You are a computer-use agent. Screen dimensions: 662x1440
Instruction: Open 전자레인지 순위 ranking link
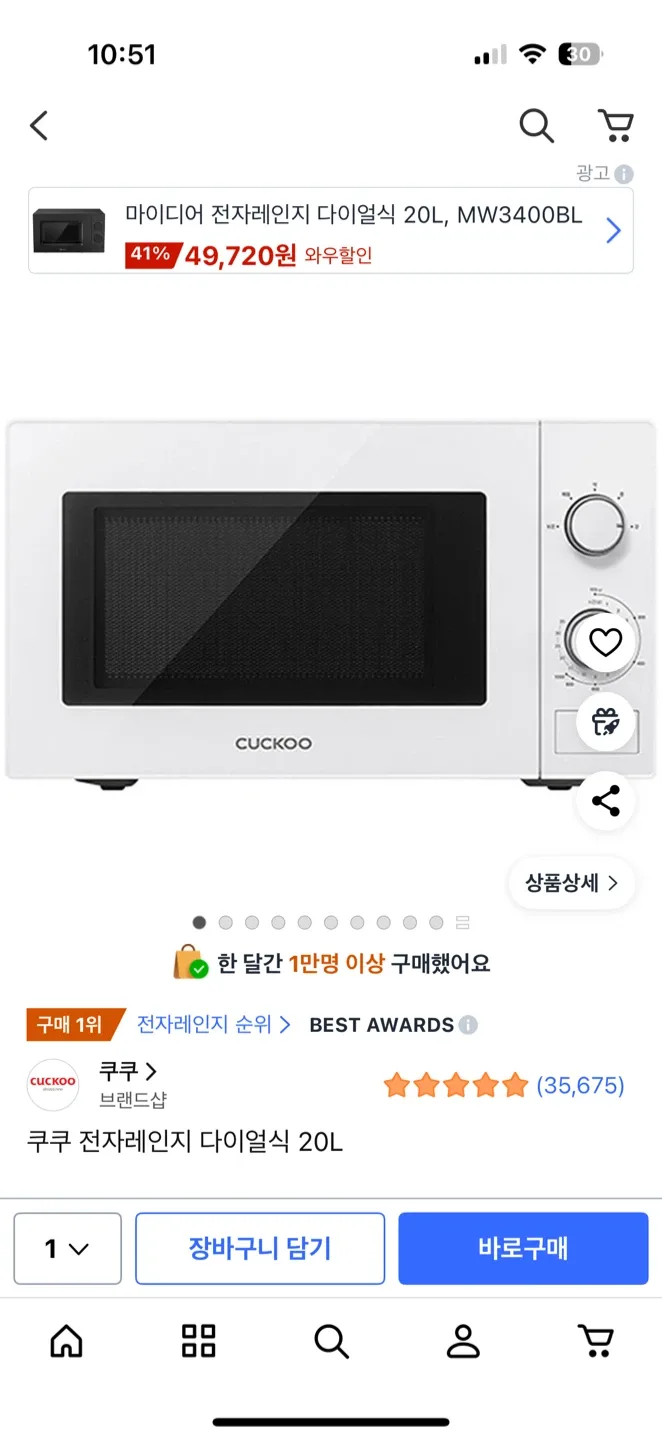click(214, 1025)
